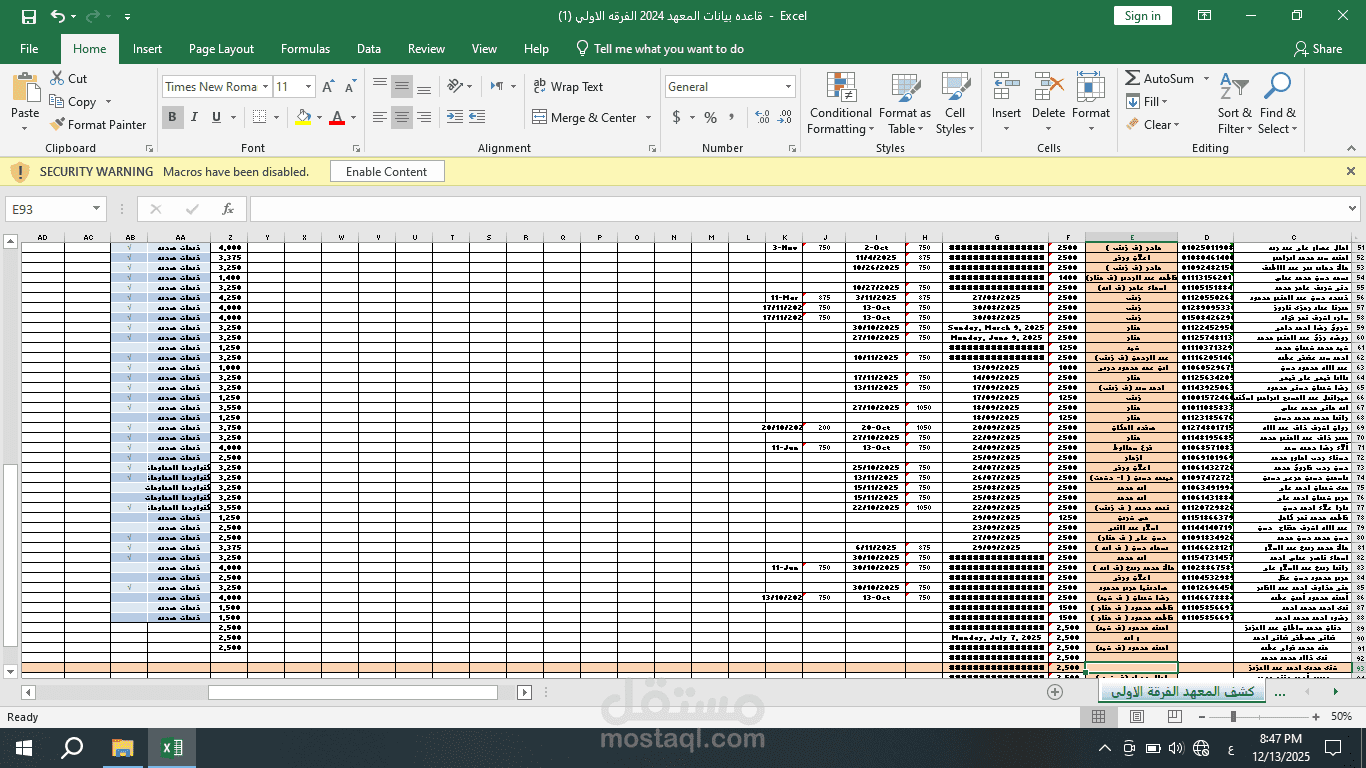Open the font size dropdown
The width and height of the screenshot is (1366, 768).
(x=309, y=87)
